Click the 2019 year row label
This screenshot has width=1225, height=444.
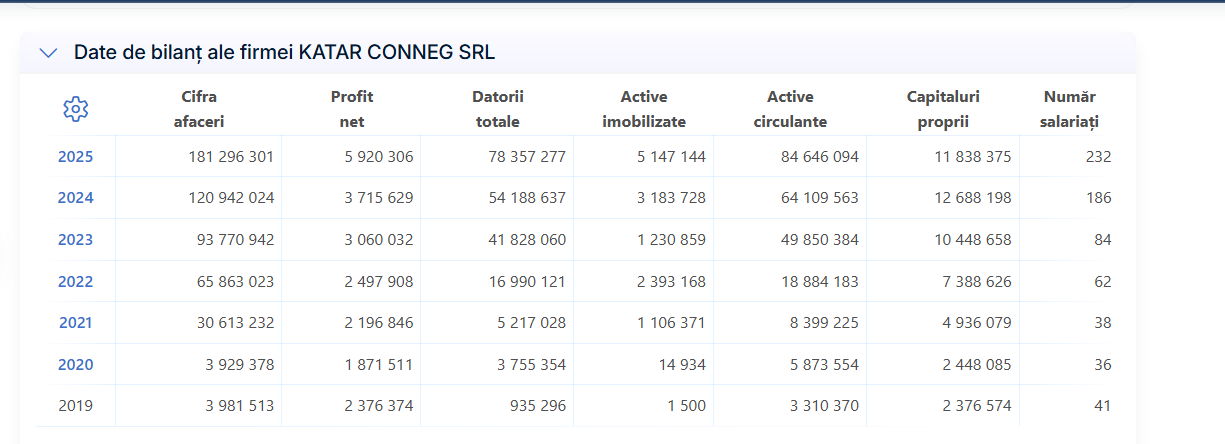coord(75,406)
